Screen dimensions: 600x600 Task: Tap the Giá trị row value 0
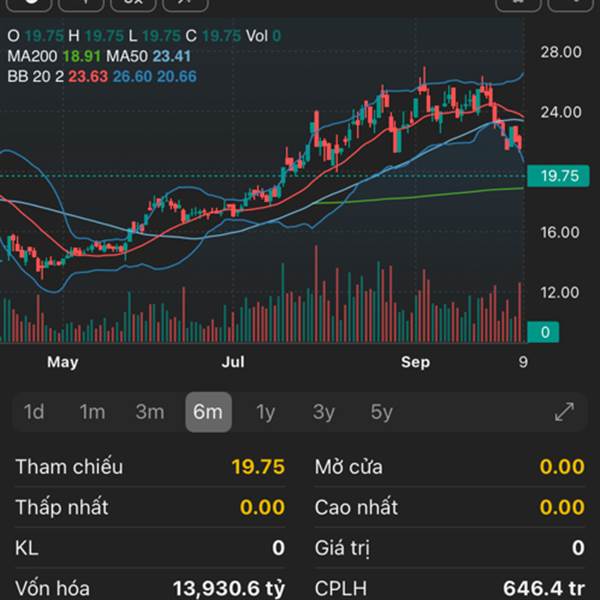tap(578, 548)
